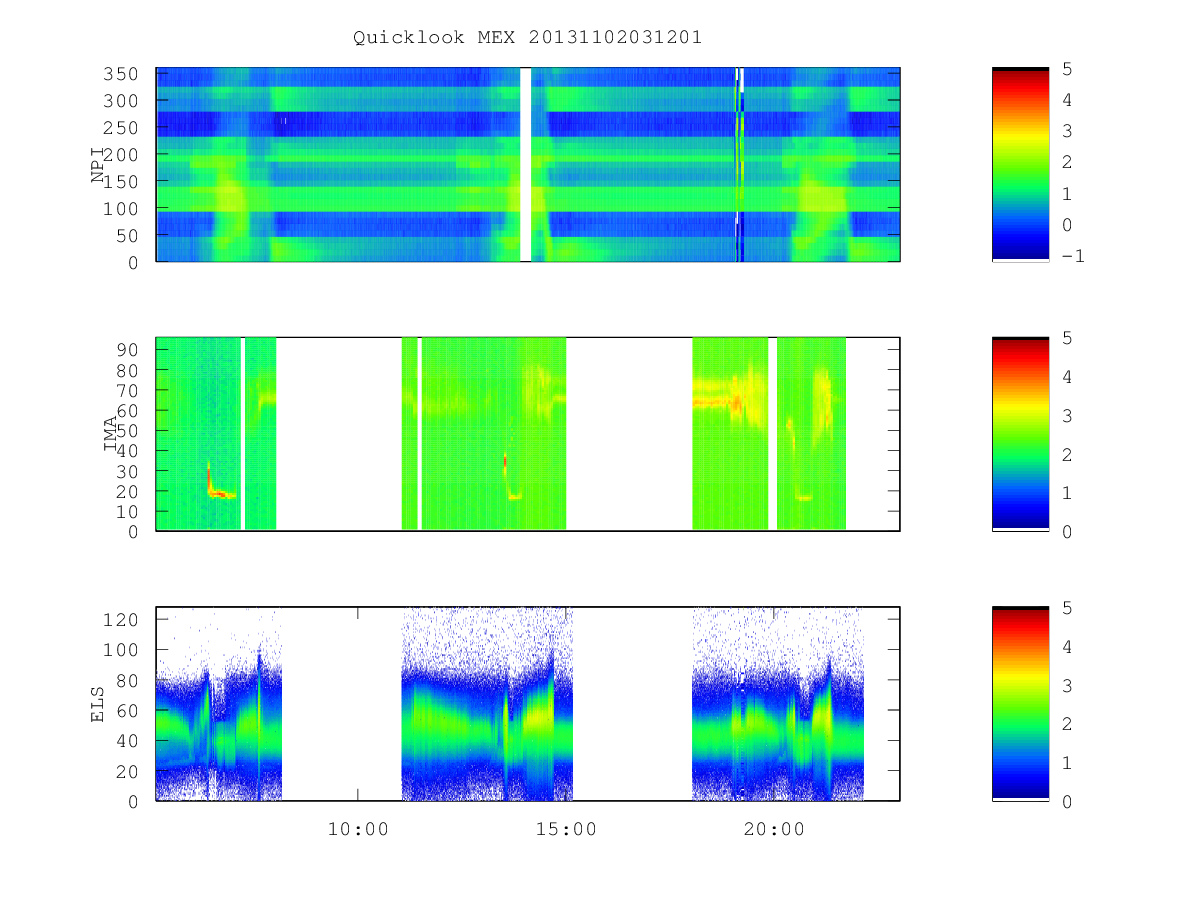
Task: Click the 20:00 time axis label
Action: pyautogui.click(x=775, y=829)
